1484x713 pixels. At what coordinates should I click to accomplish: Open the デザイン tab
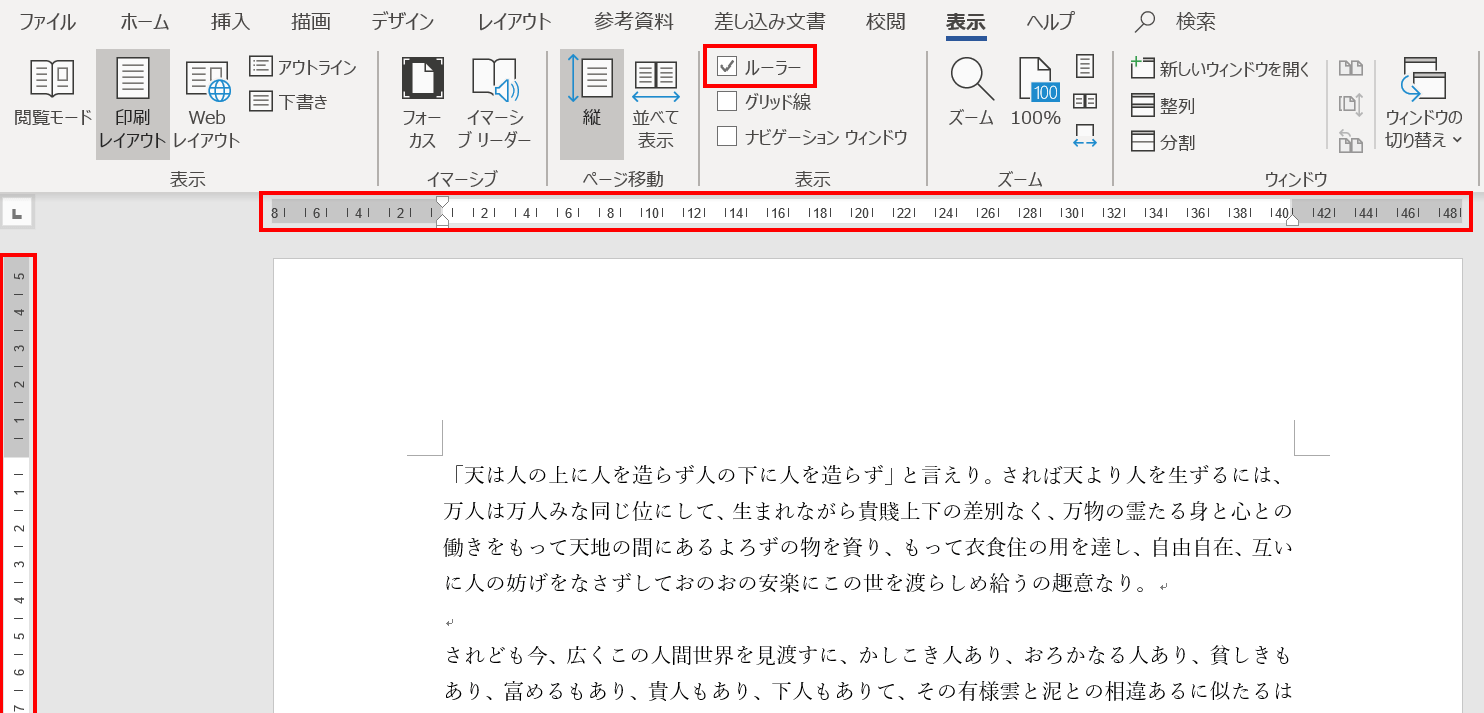[403, 21]
